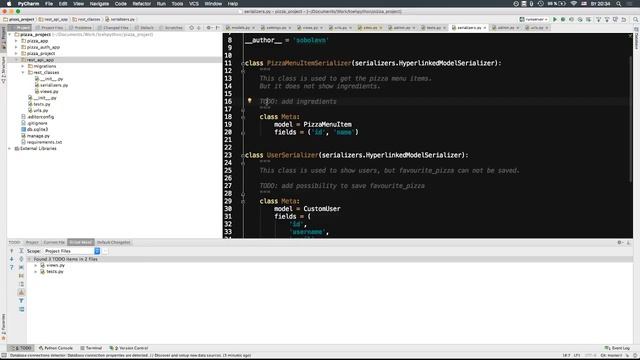Open TODO panel settings gear
The height and width of the screenshot is (360, 640).
pos(620,242)
